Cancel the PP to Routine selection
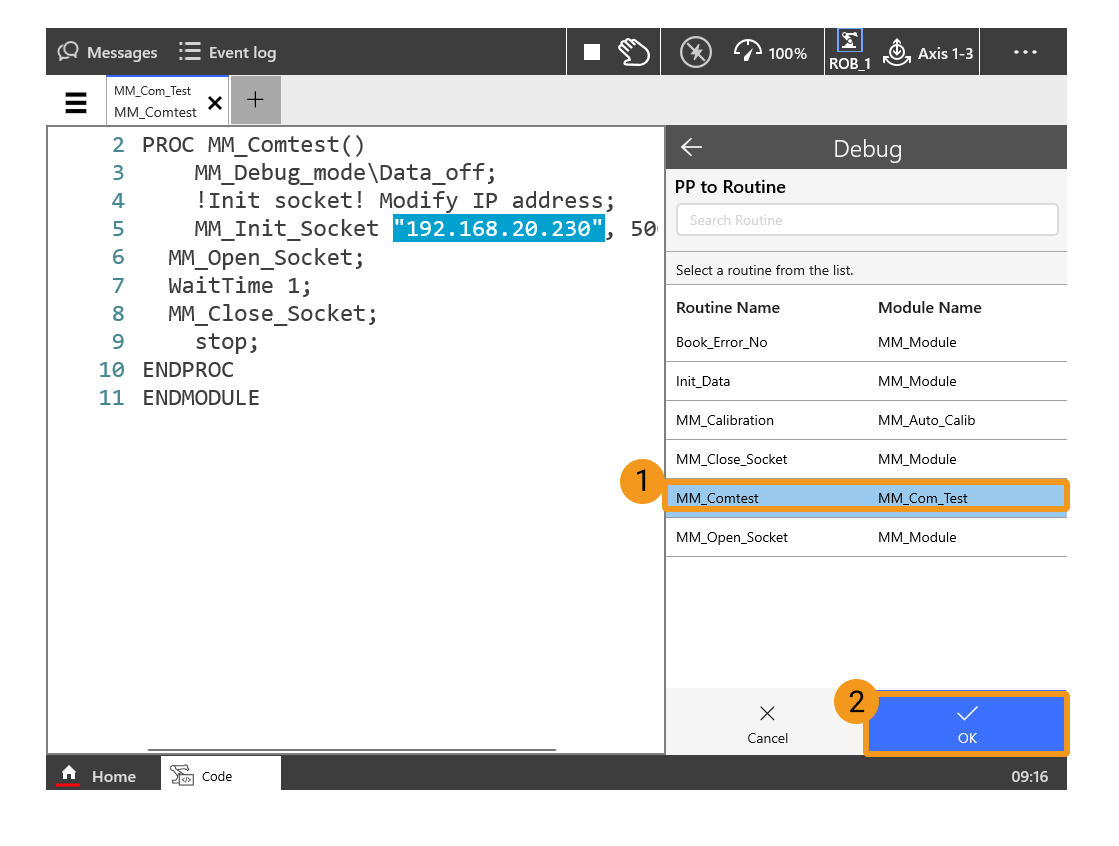 pos(767,724)
